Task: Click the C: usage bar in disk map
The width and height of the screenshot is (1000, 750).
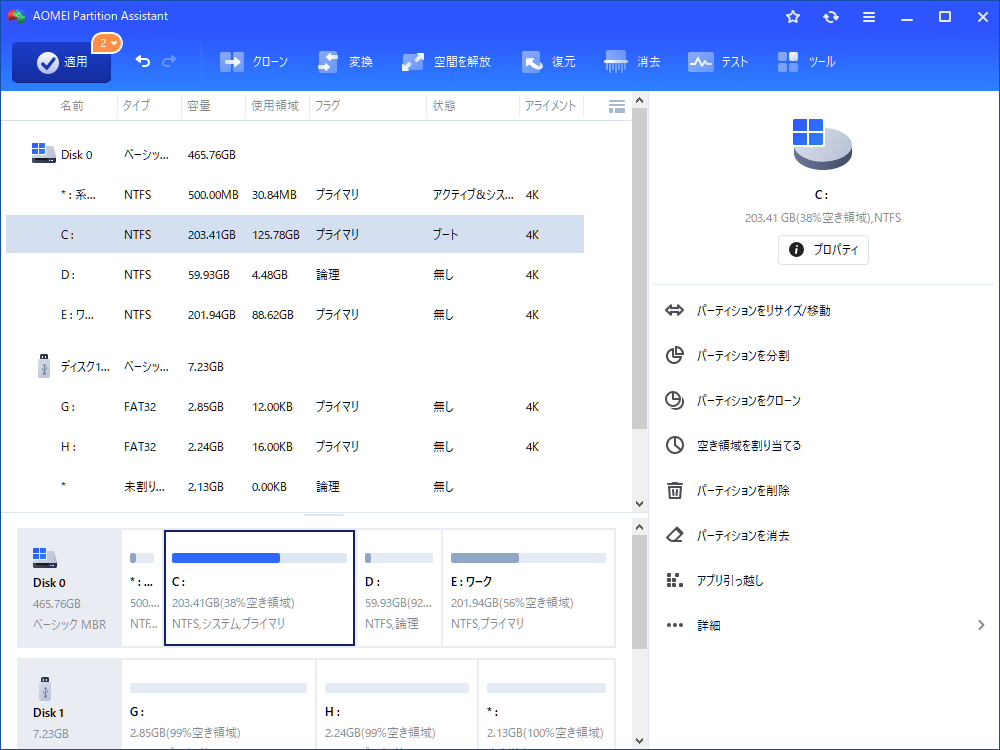Action: [x=259, y=558]
